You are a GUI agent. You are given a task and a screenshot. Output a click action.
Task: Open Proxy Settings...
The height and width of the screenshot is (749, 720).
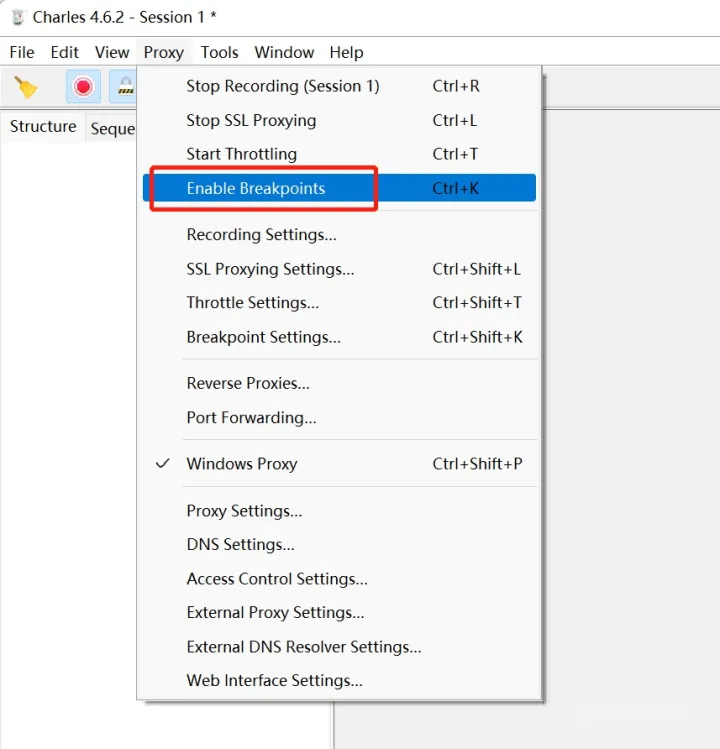[x=339, y=511]
